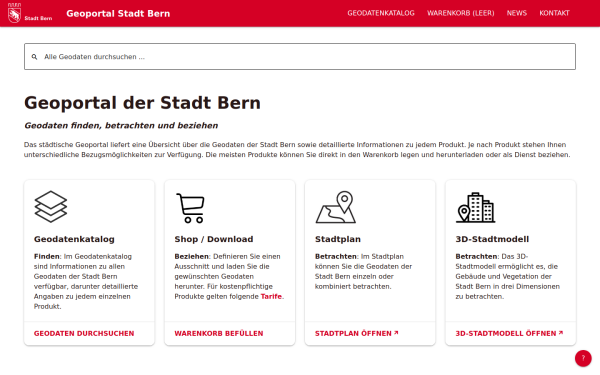Open the Tarife link in the Shop card
Viewport: 600px width, 375px height.
coord(271,296)
